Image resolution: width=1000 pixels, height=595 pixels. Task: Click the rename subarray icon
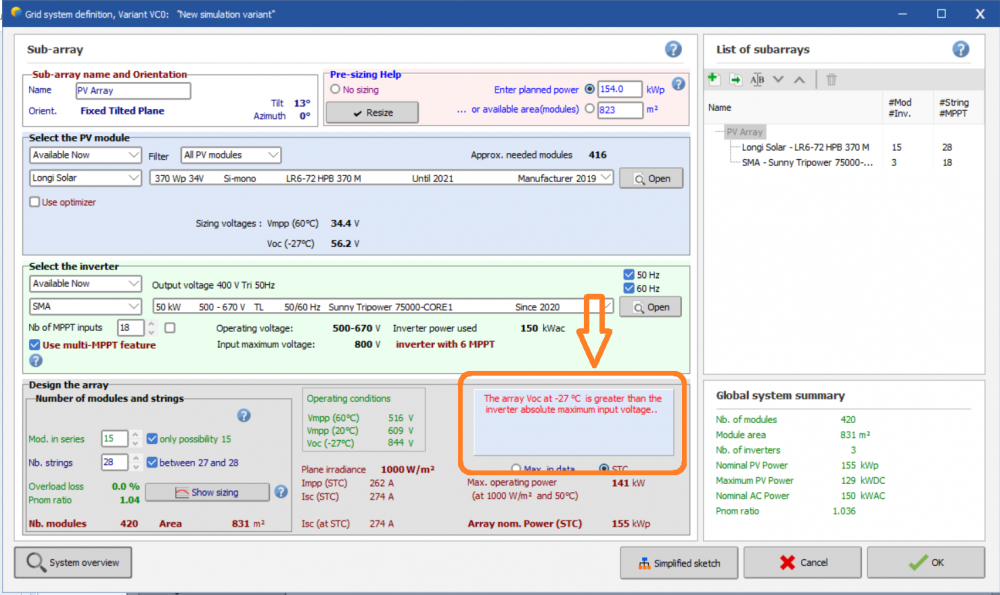pos(757,79)
